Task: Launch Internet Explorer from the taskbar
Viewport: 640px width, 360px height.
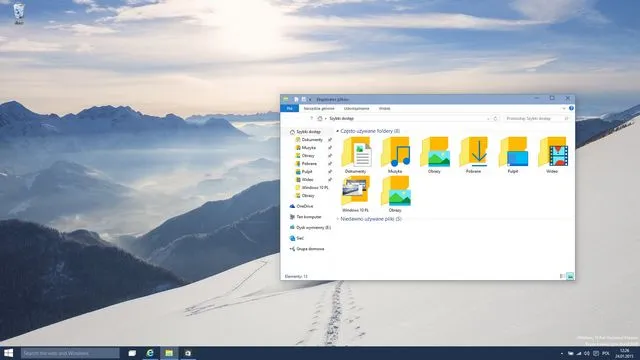Action: 150,353
